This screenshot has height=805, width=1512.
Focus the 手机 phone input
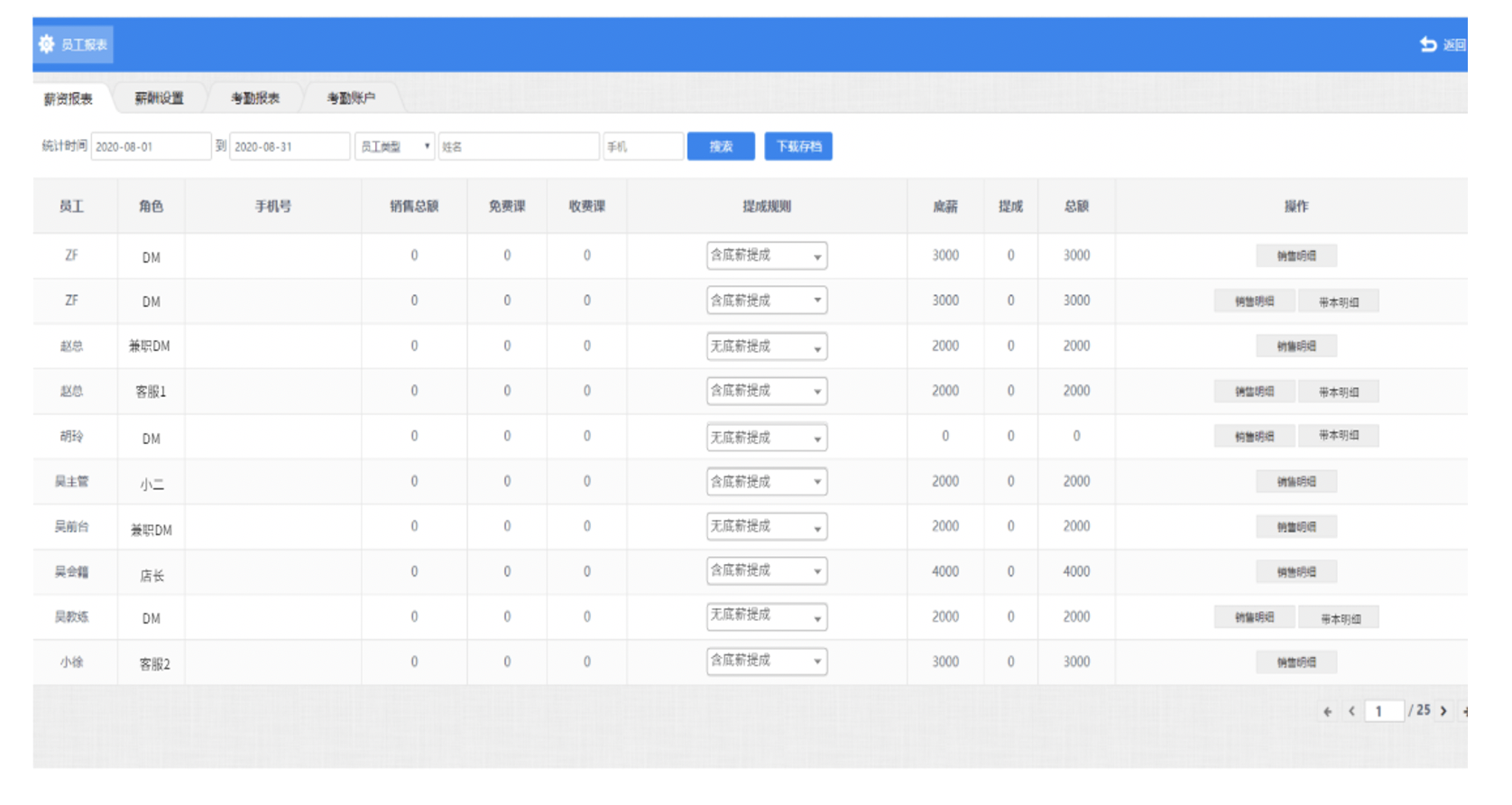click(643, 146)
